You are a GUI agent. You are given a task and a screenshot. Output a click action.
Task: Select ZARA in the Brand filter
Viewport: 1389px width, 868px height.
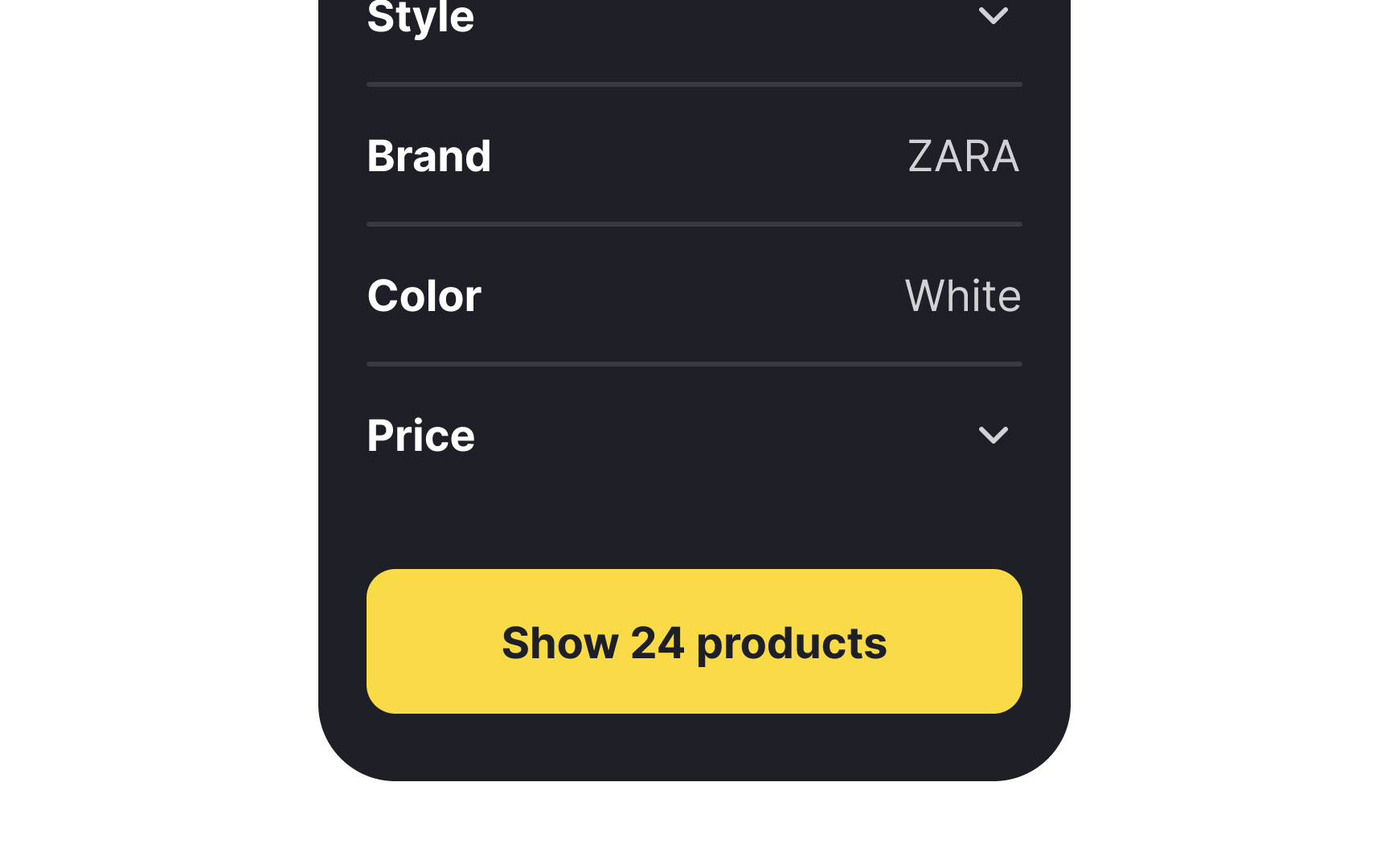click(963, 155)
